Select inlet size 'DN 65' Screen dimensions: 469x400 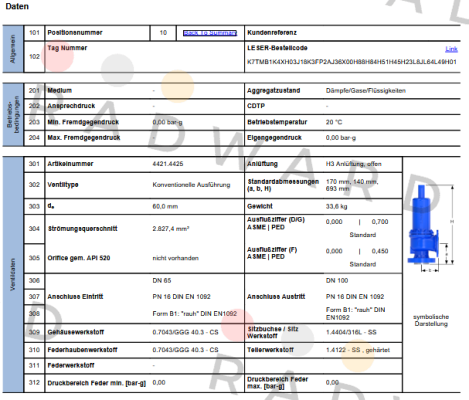click(x=162, y=281)
